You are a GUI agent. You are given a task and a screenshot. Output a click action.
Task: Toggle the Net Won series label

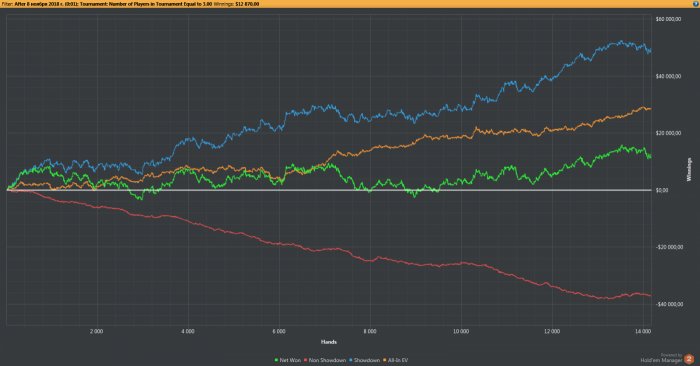(290, 360)
